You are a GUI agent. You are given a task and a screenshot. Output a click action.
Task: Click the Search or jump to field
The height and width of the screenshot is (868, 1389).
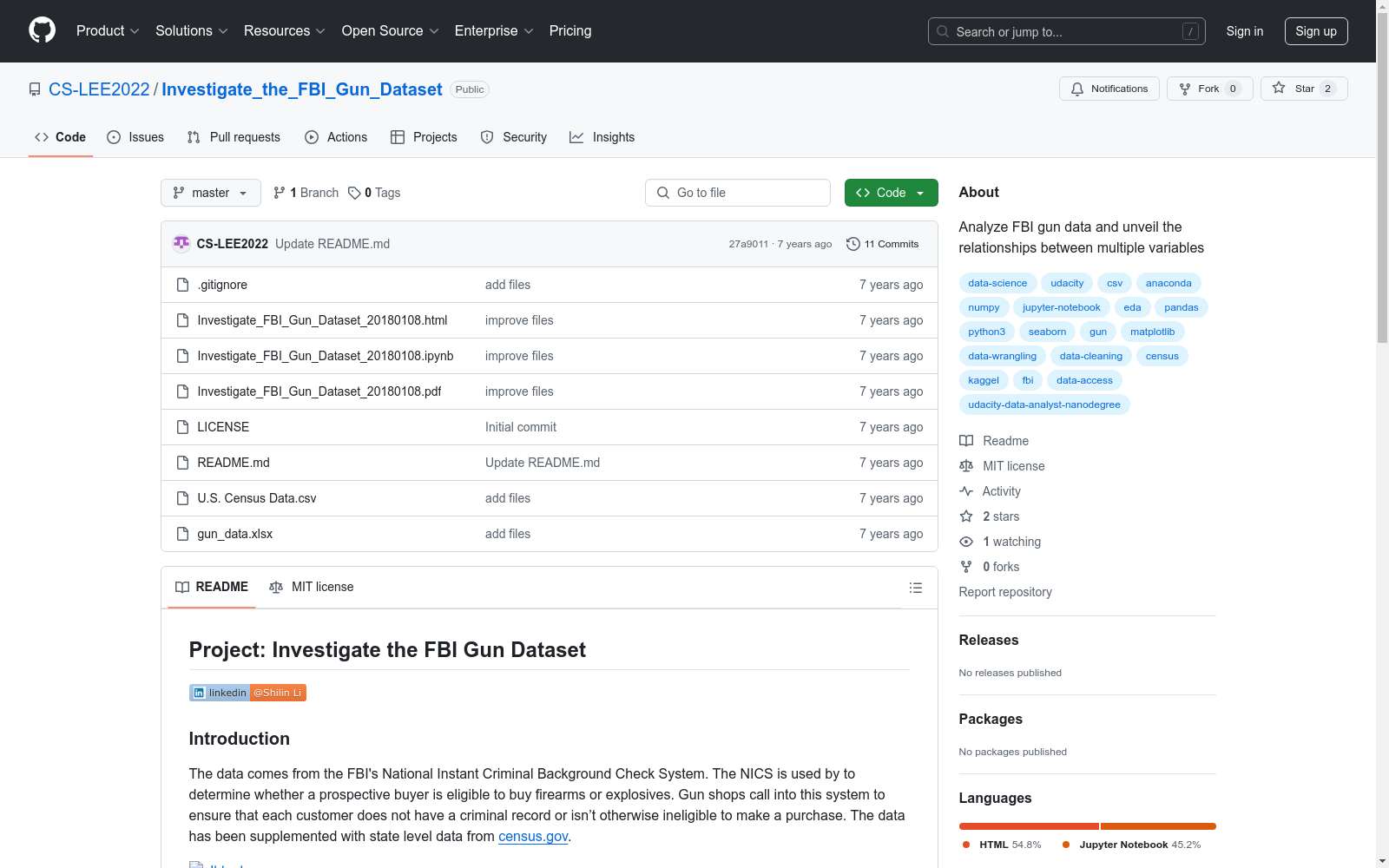tap(1067, 31)
